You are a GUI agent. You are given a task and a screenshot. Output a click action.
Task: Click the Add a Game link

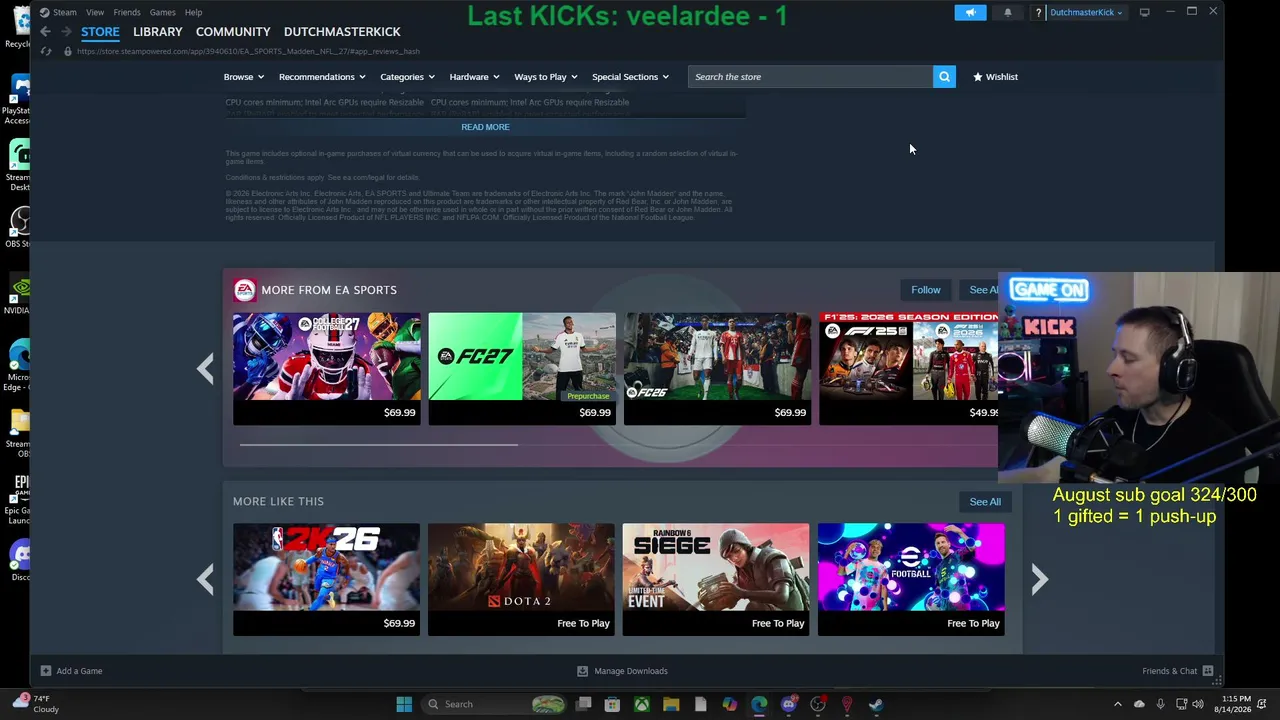79,671
